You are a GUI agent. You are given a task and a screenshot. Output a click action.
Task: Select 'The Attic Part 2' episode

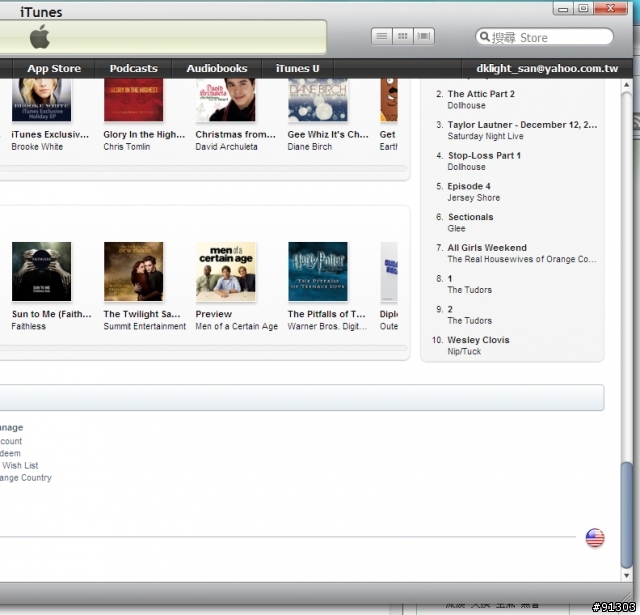coord(481,94)
